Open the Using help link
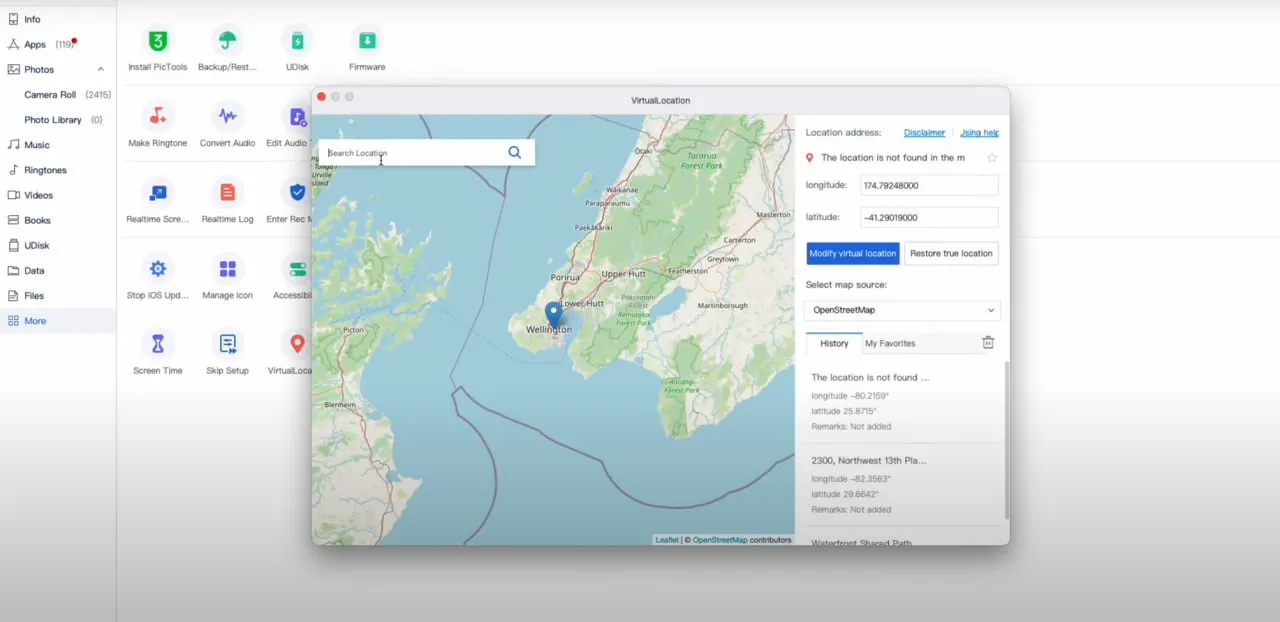The image size is (1280, 622). coord(979,132)
